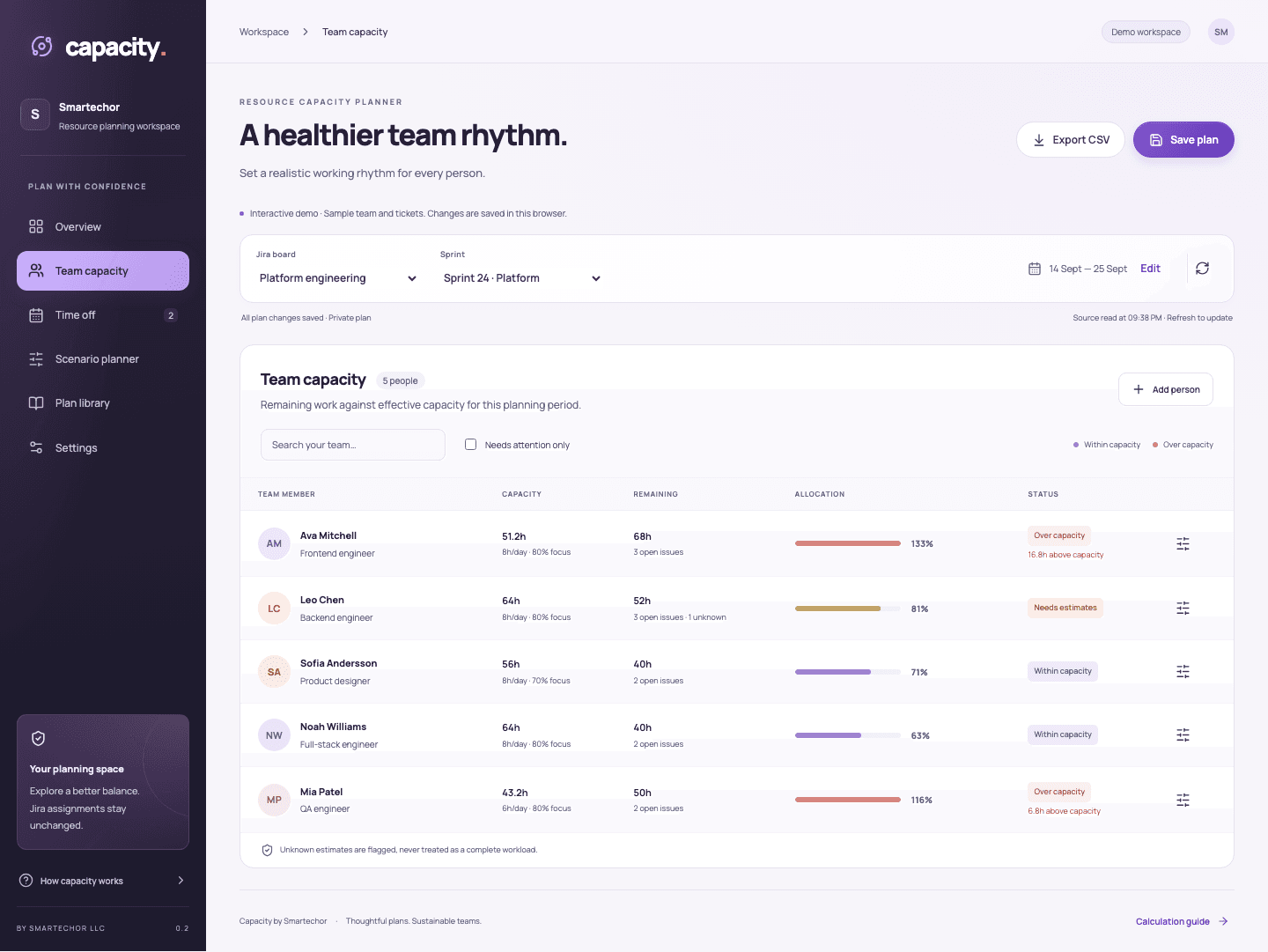Open adjust settings icon for Ava Mitchell
This screenshot has width=1268, height=952.
(1183, 544)
